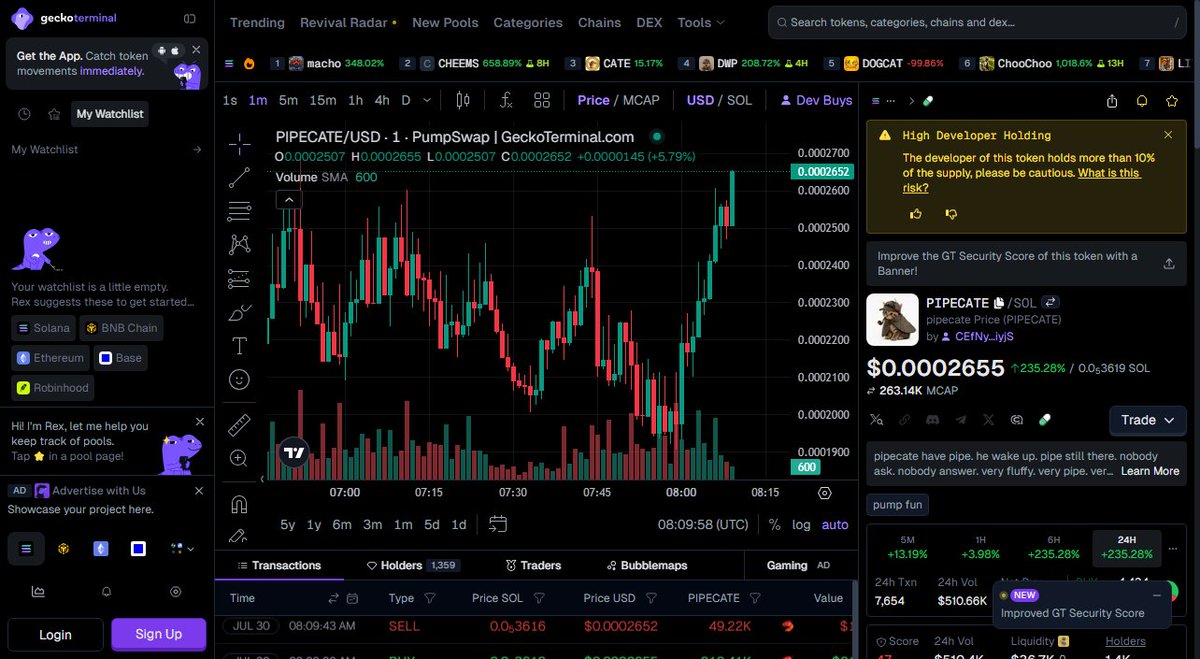Select the 5d date range
Screen dimensions: 1200x659
[x=432, y=524]
